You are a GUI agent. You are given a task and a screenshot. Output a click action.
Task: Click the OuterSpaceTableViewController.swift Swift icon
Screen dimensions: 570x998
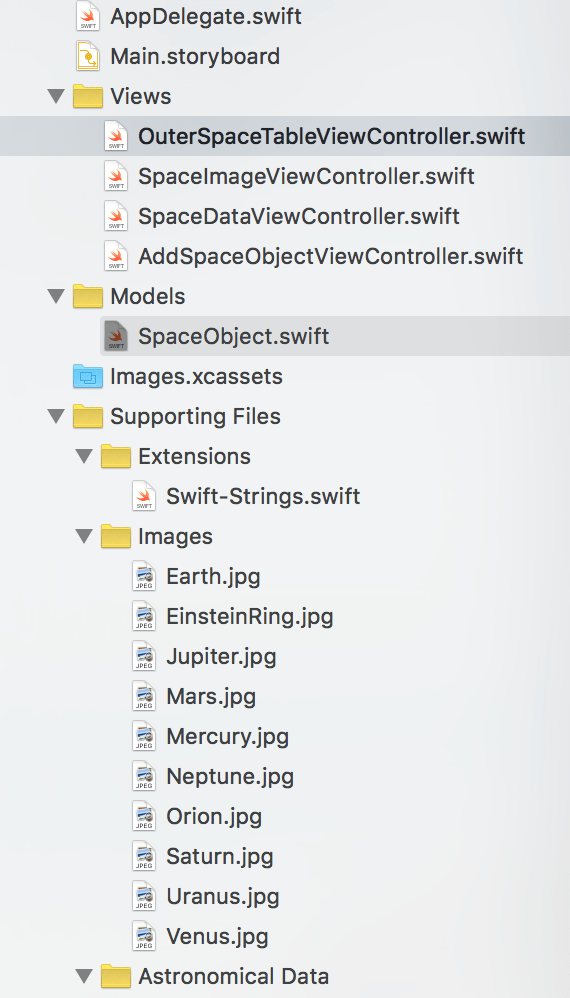click(x=116, y=136)
